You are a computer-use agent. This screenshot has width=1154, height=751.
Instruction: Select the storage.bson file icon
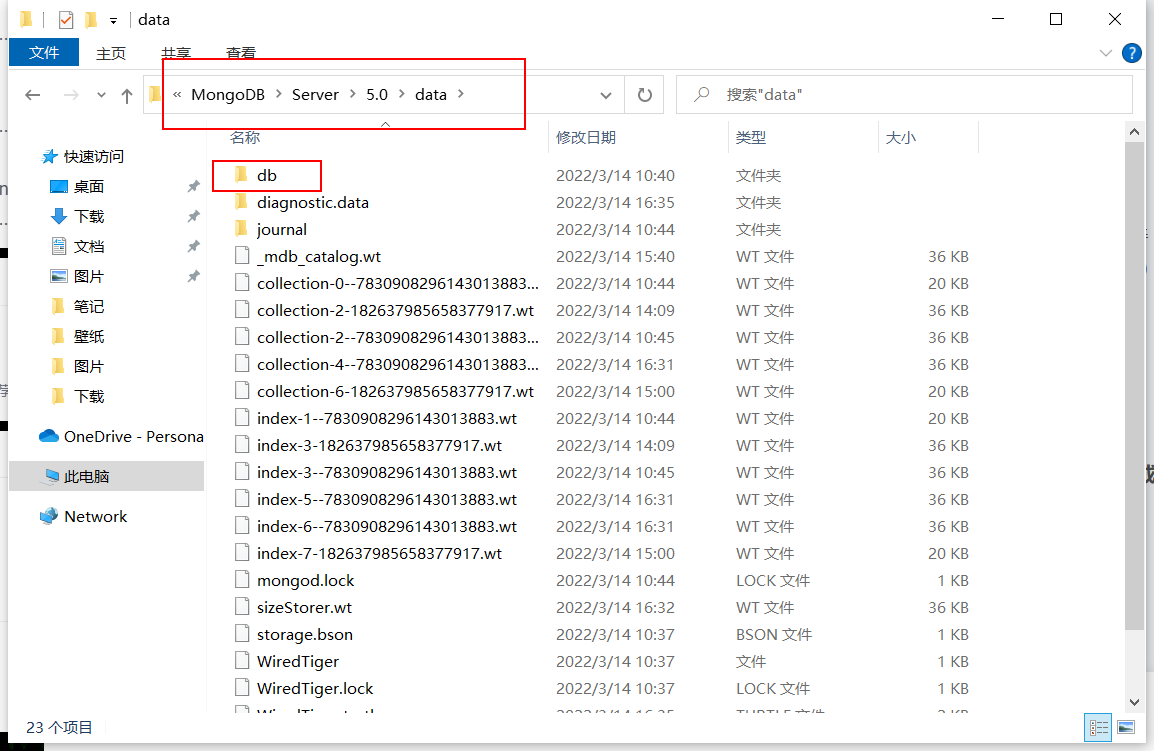coord(242,634)
